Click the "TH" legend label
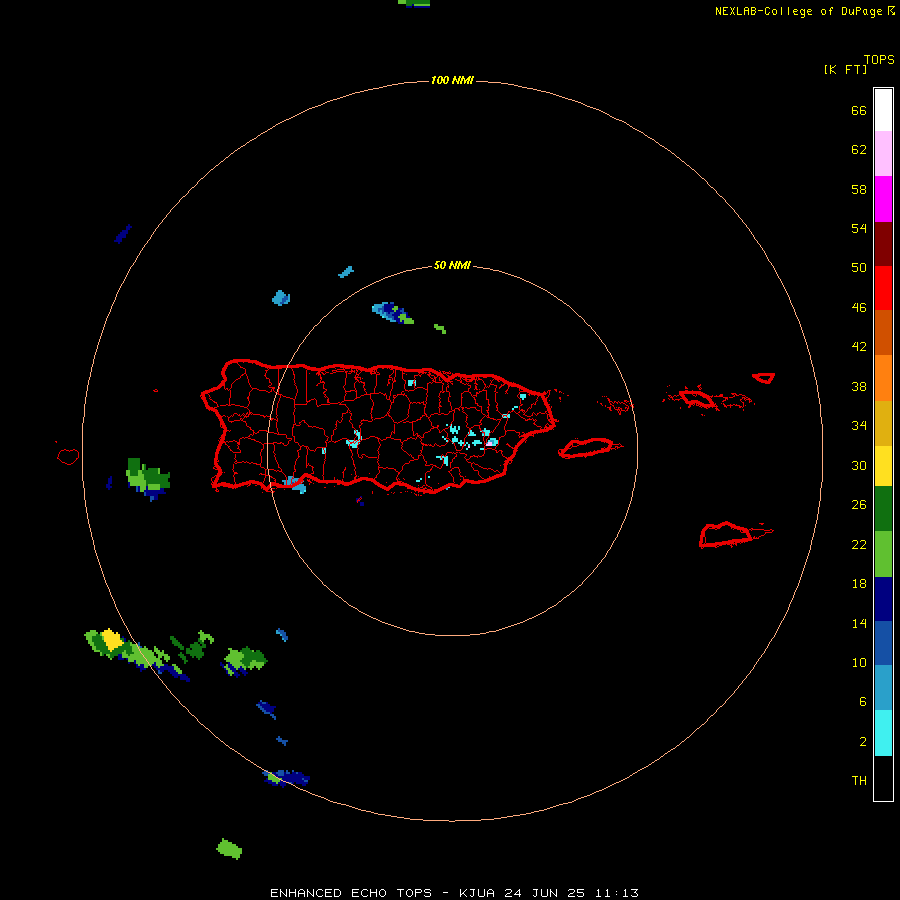Screen dimensions: 900x900 [x=859, y=781]
